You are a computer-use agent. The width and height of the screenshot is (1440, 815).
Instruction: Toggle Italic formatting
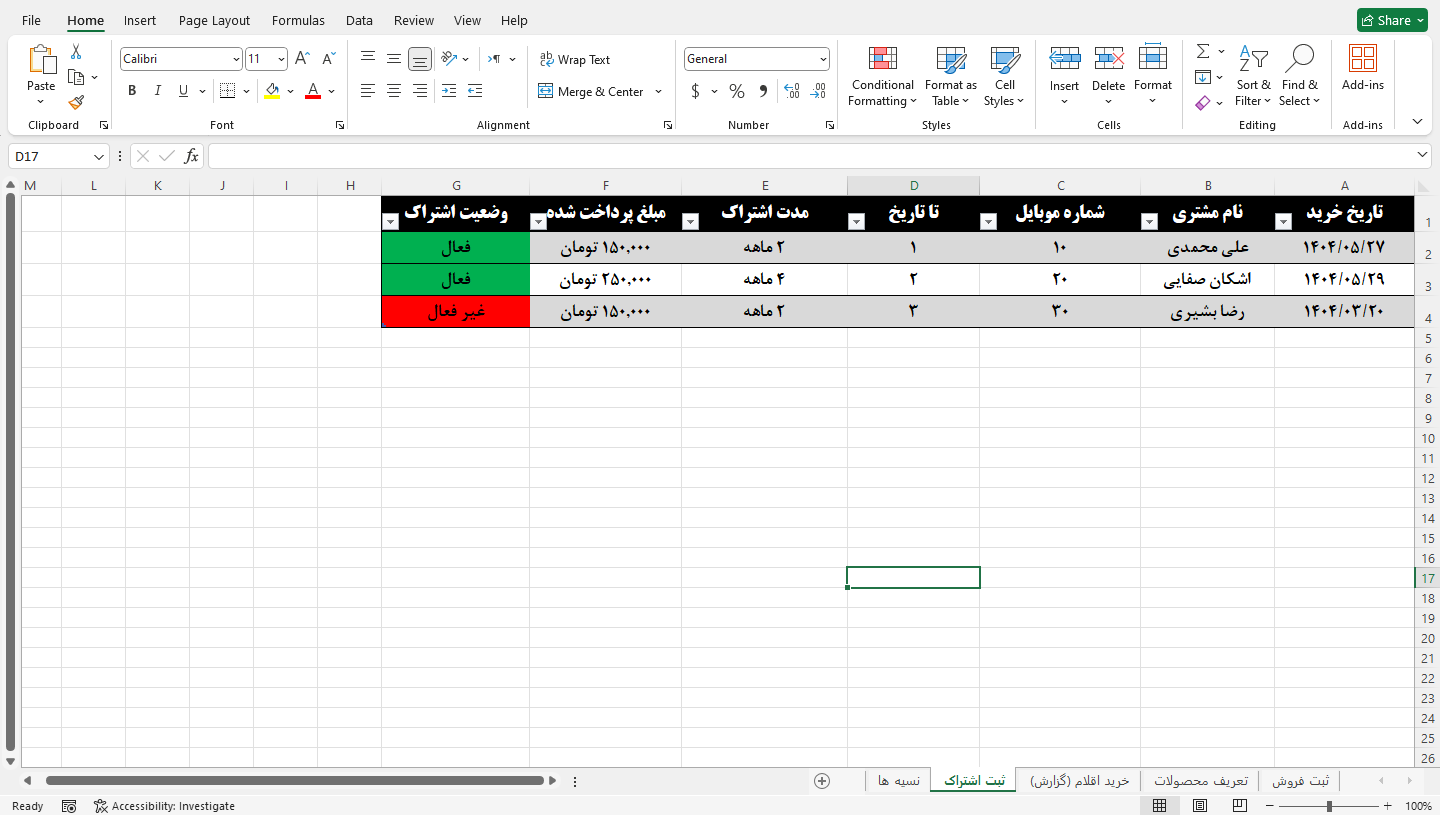pyautogui.click(x=158, y=91)
